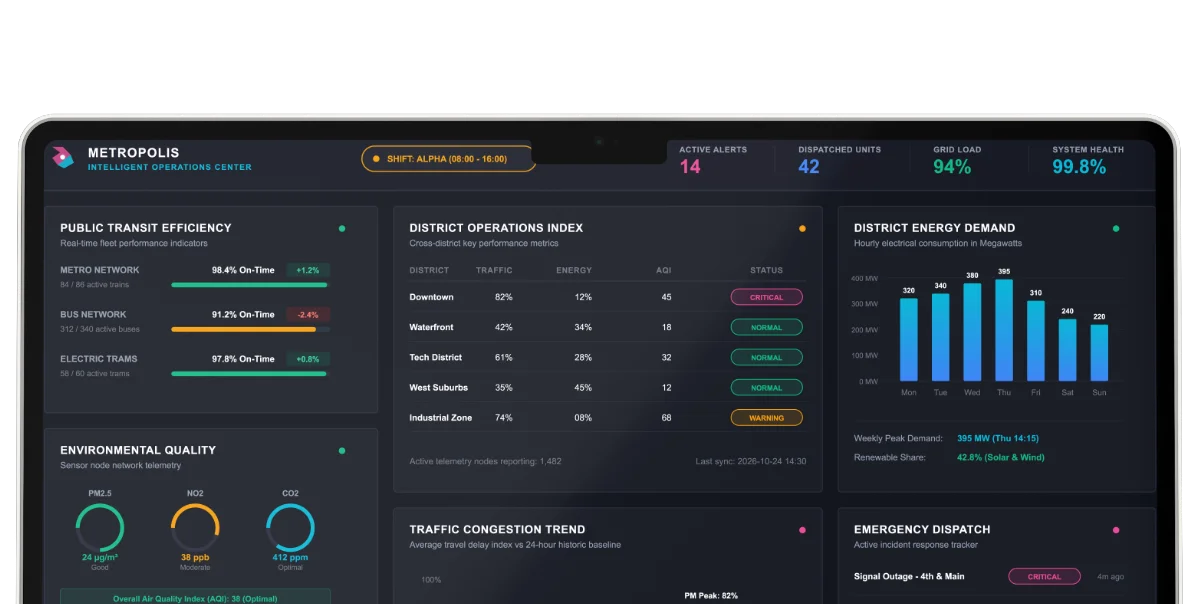Click the Emergency Dispatch status dot
Screen dimensions: 1200x604
pyautogui.click(x=1116, y=530)
